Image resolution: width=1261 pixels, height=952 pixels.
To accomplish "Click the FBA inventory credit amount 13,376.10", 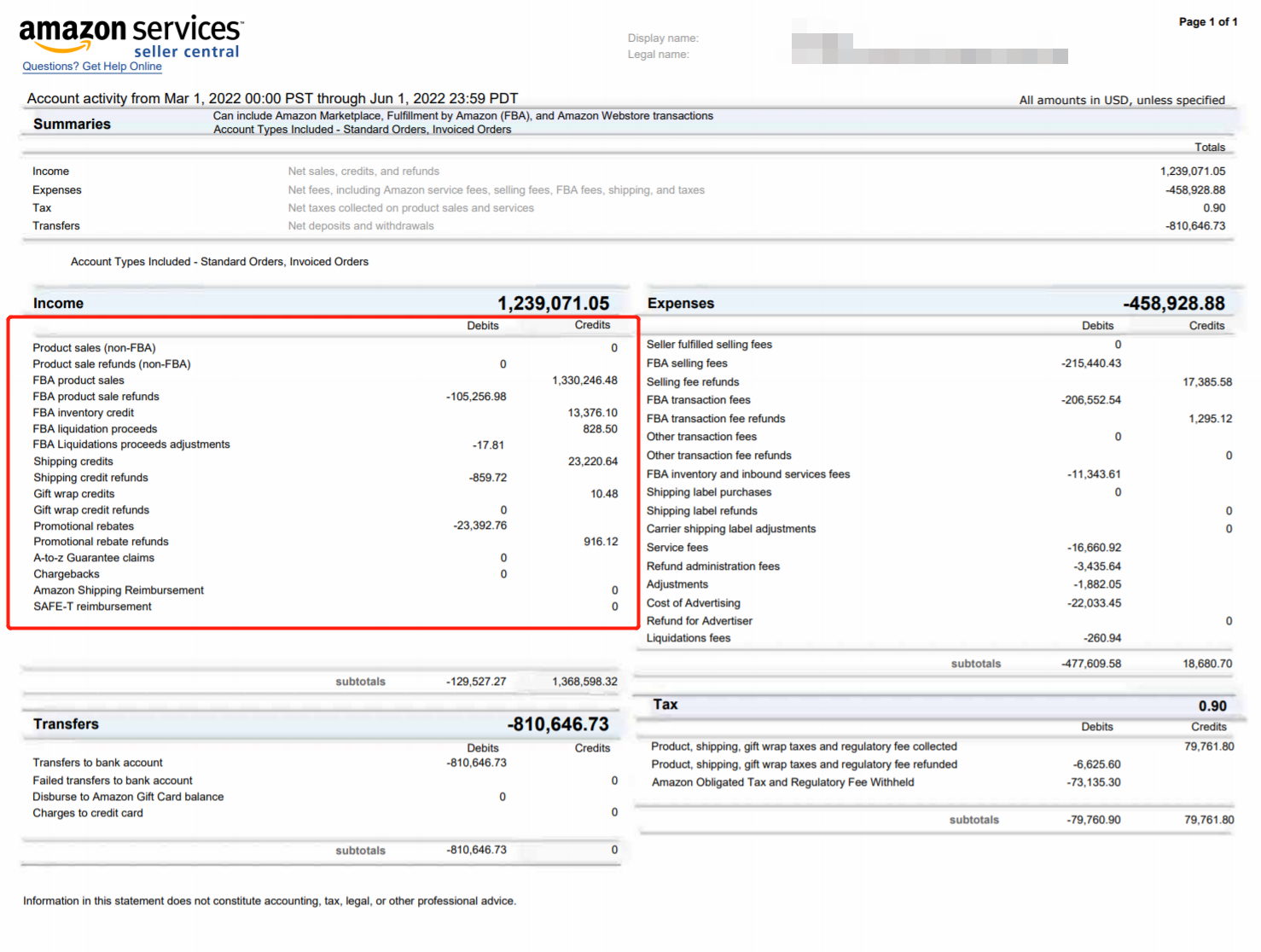I will pos(593,413).
